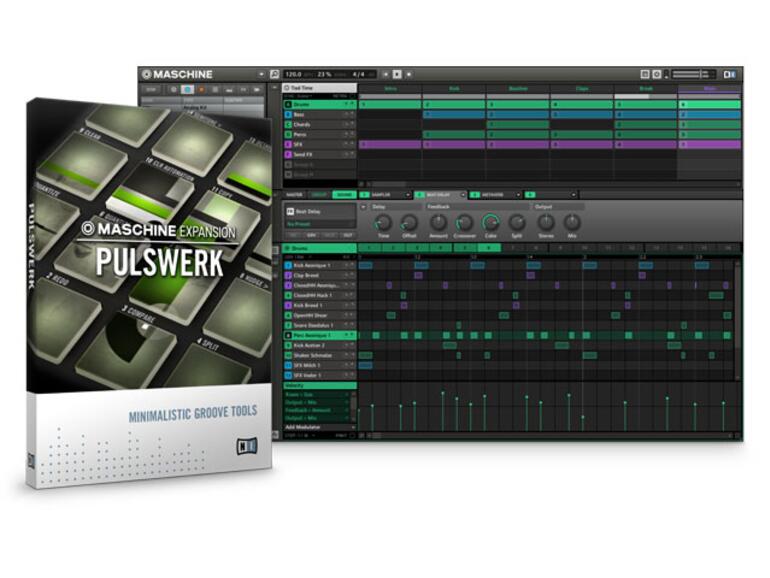Mute the Bass group
This screenshot has height=578, width=770.
(x=346, y=114)
